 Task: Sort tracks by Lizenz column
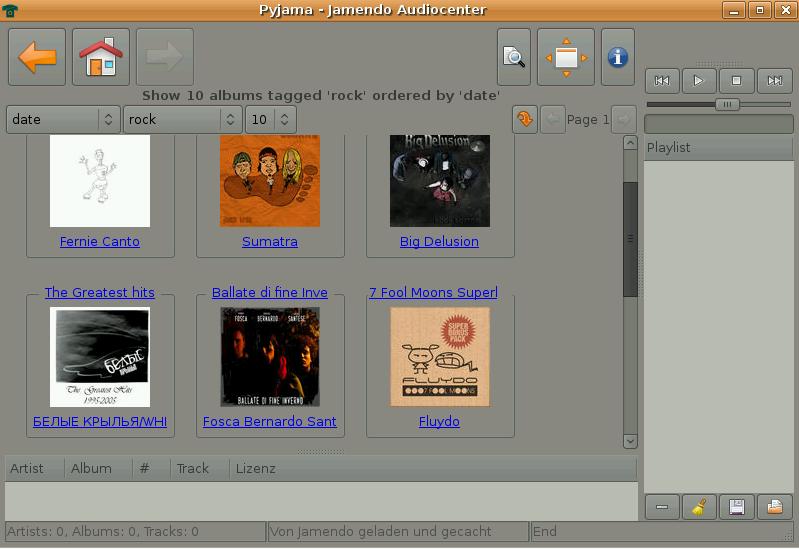[x=433, y=468]
